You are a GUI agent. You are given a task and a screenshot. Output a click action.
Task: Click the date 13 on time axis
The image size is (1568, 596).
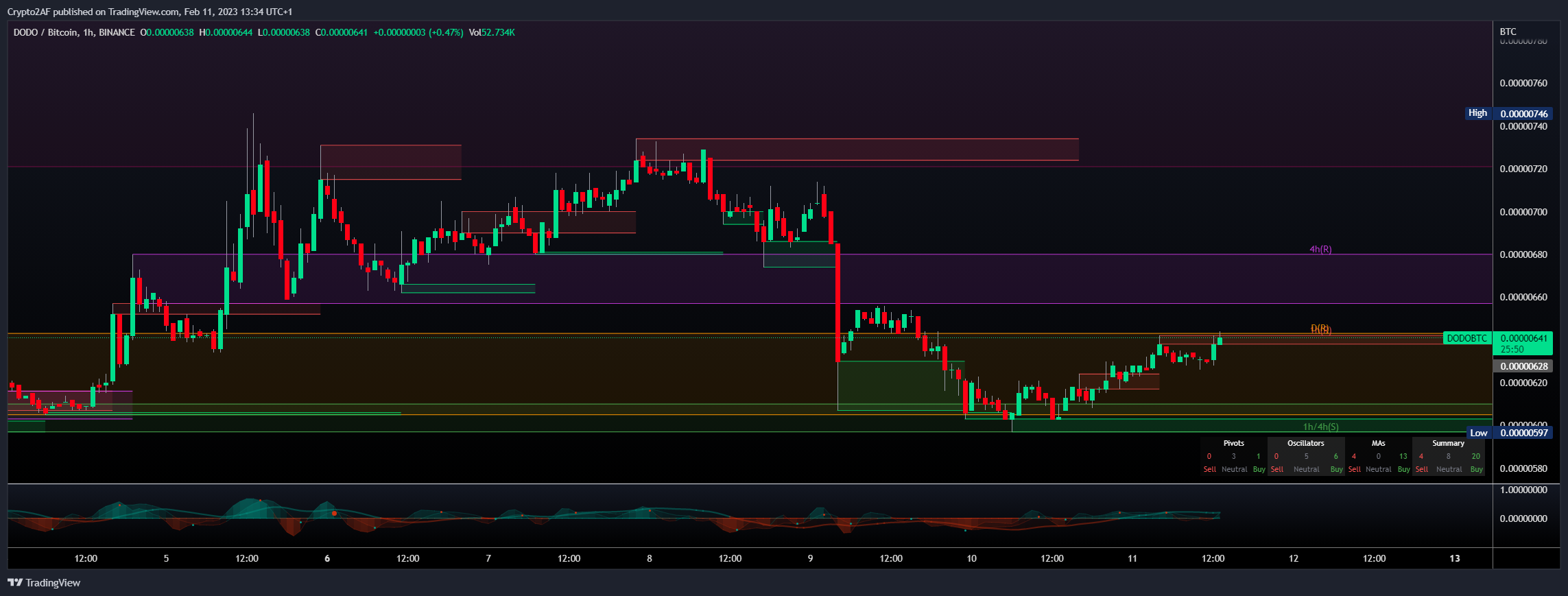[x=1455, y=558]
